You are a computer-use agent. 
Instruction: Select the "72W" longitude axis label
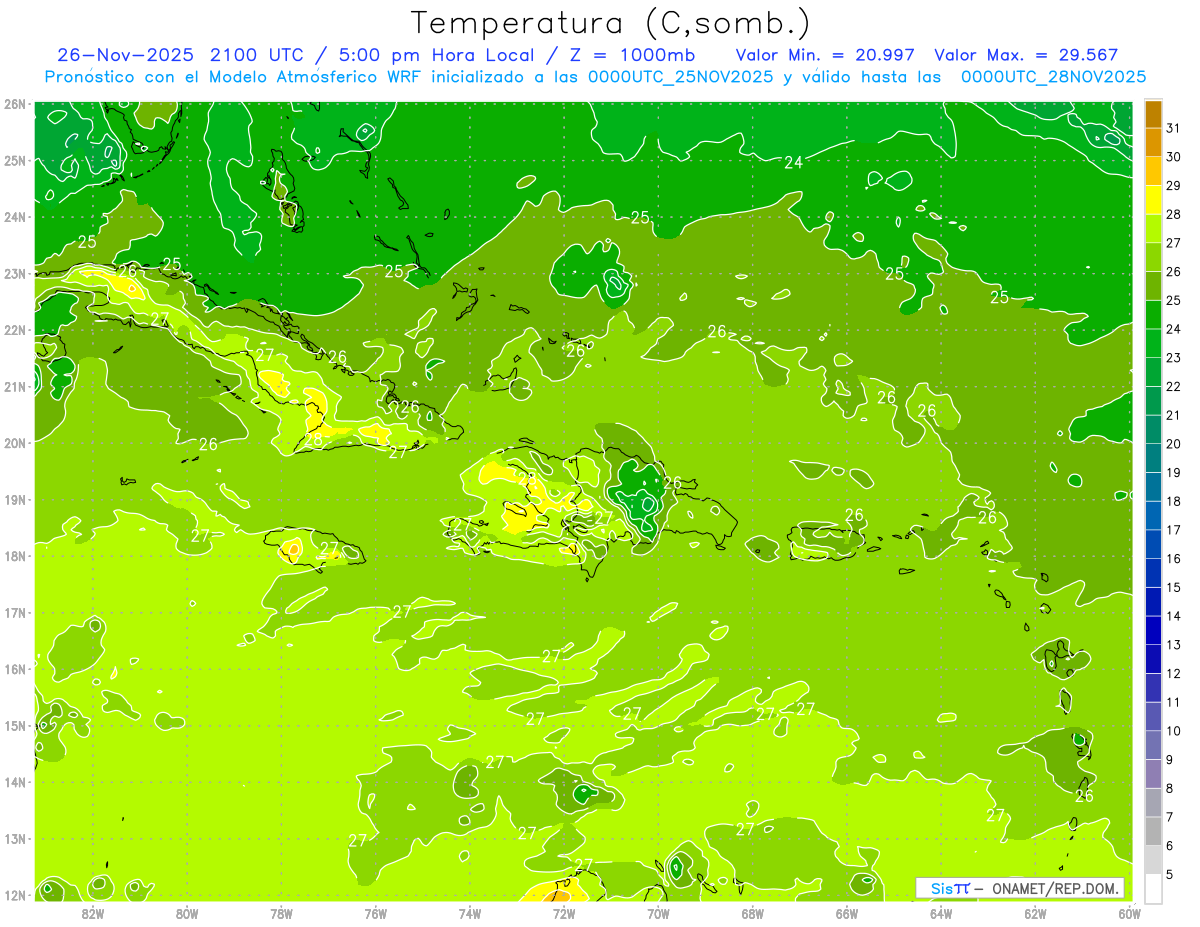pyautogui.click(x=564, y=913)
